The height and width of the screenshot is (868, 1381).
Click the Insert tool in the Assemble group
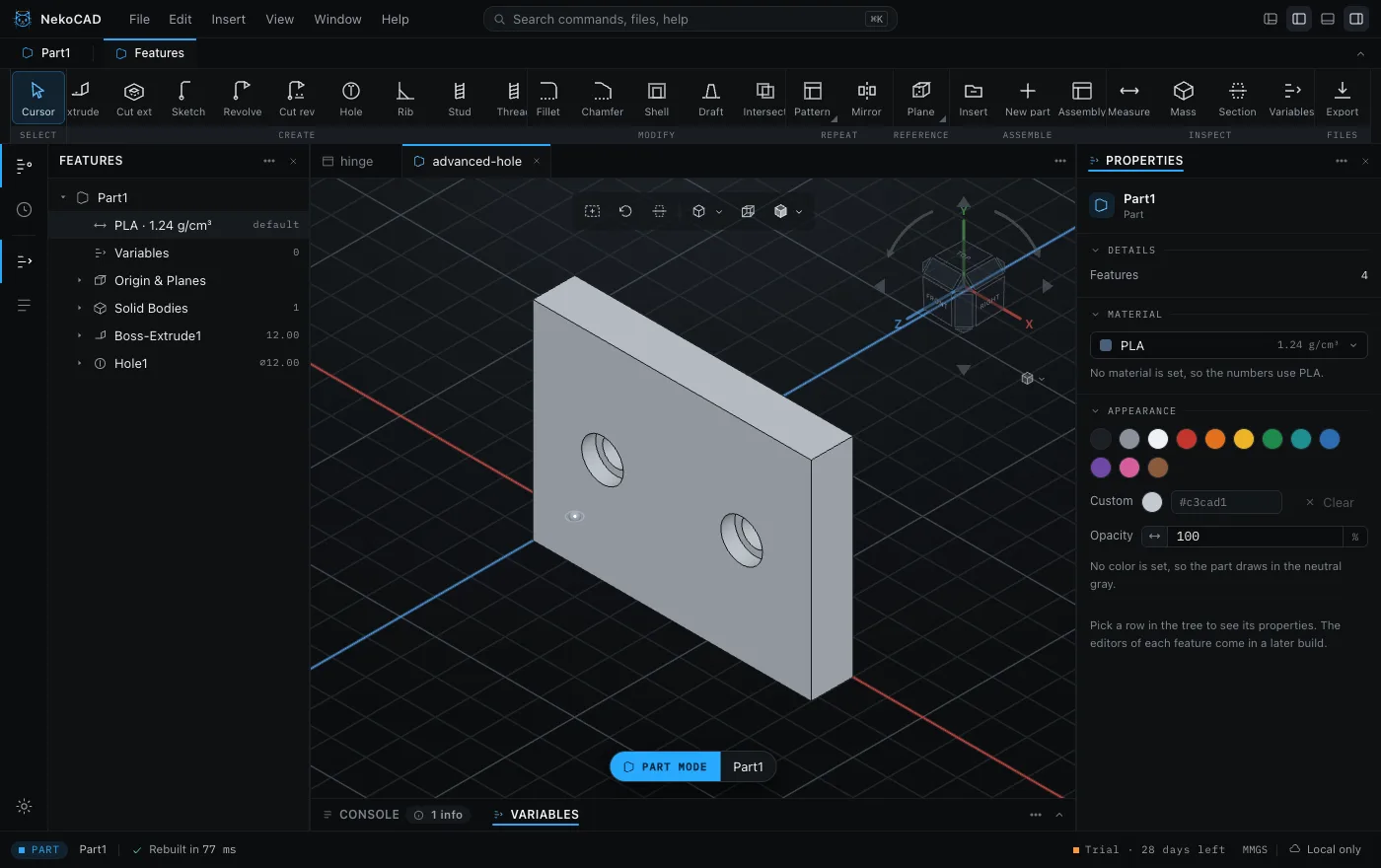[x=974, y=99]
